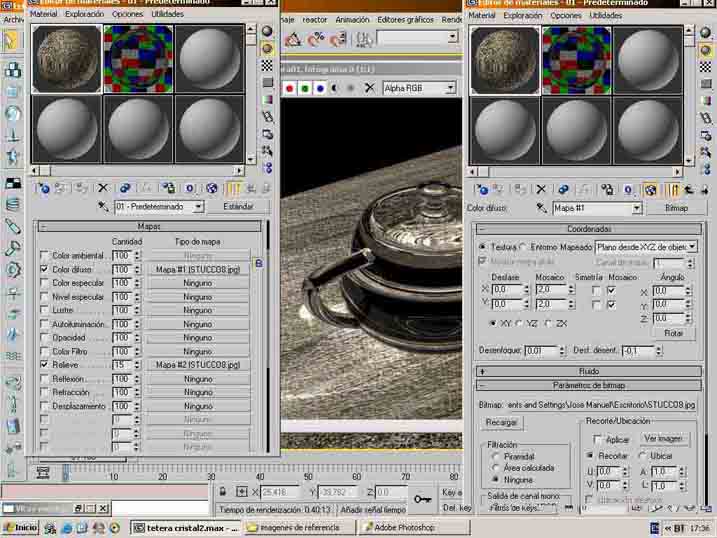
Task: Click Mapa #2 (STUCCO8.jpg) relieve map button
Action: (198, 365)
